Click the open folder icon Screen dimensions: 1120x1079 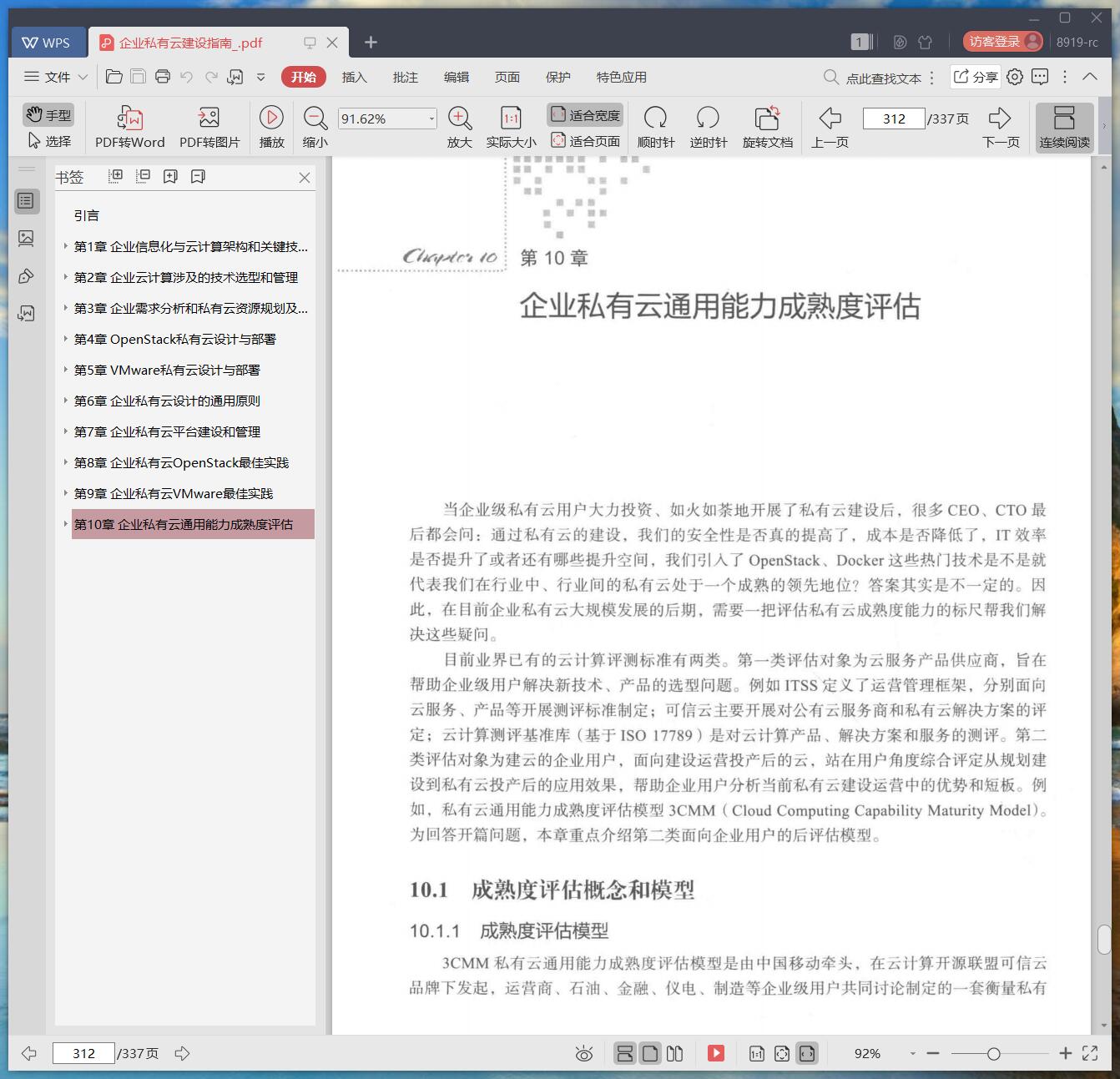(x=114, y=77)
